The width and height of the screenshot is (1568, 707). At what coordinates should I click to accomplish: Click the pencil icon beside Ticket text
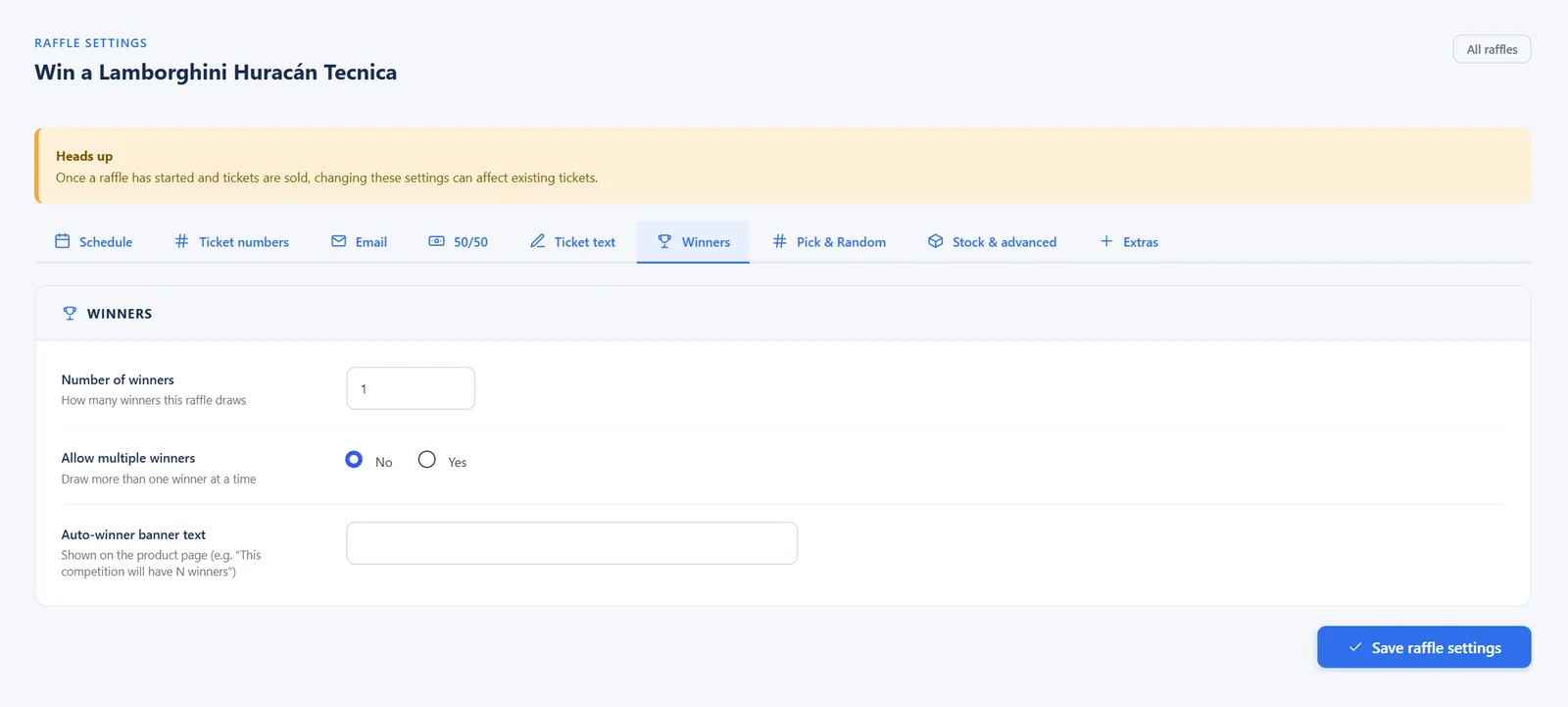point(537,241)
